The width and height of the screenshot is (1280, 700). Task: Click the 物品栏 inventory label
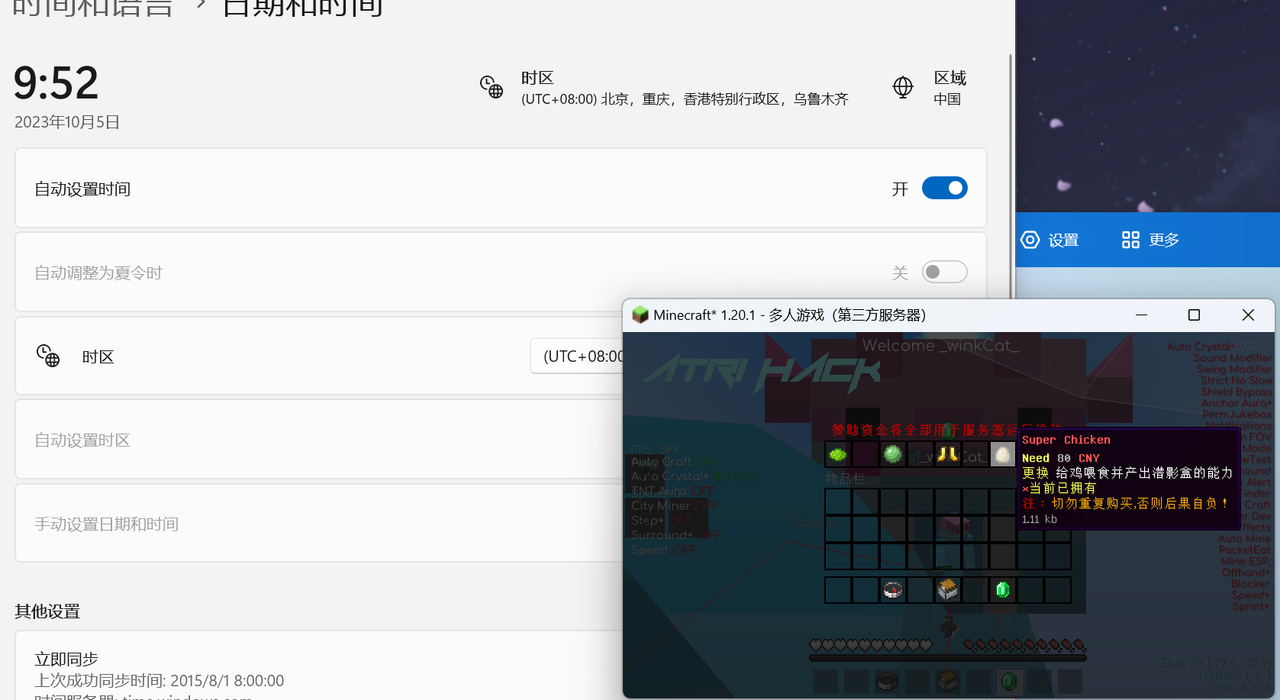[845, 480]
